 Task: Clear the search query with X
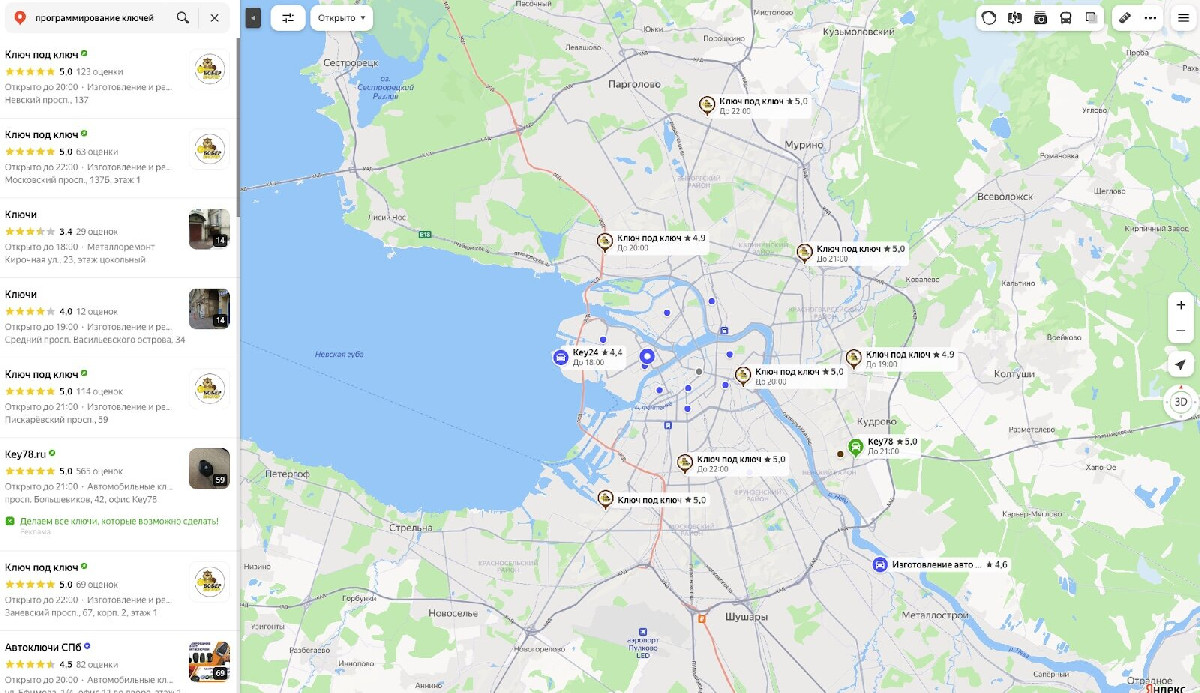tap(214, 18)
